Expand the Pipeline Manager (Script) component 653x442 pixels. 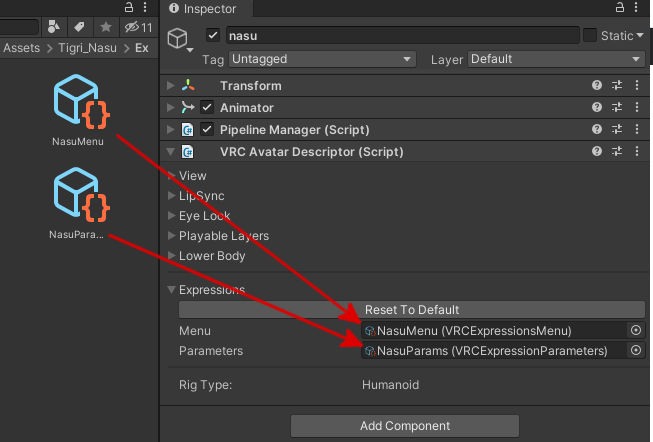tap(170, 130)
